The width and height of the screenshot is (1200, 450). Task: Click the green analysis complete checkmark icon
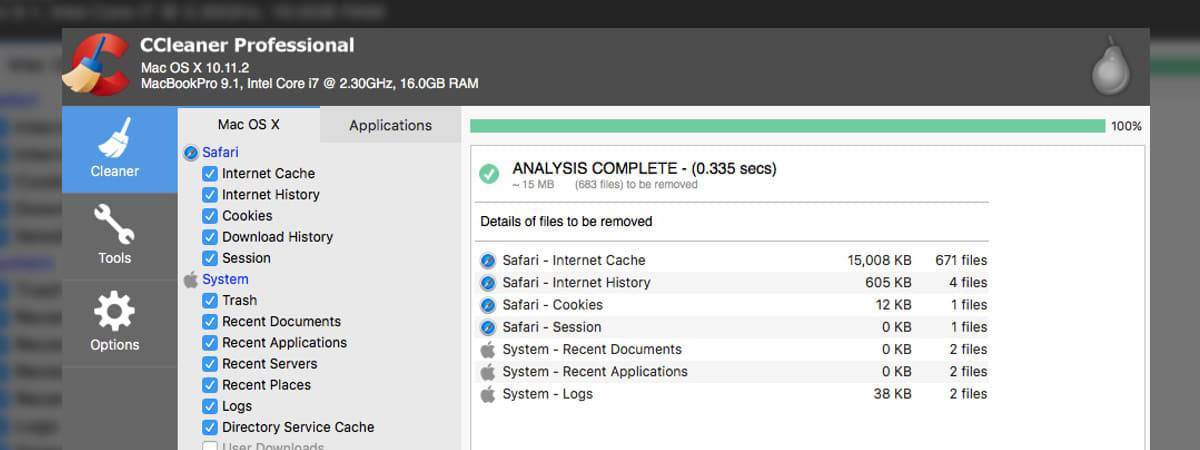point(489,174)
